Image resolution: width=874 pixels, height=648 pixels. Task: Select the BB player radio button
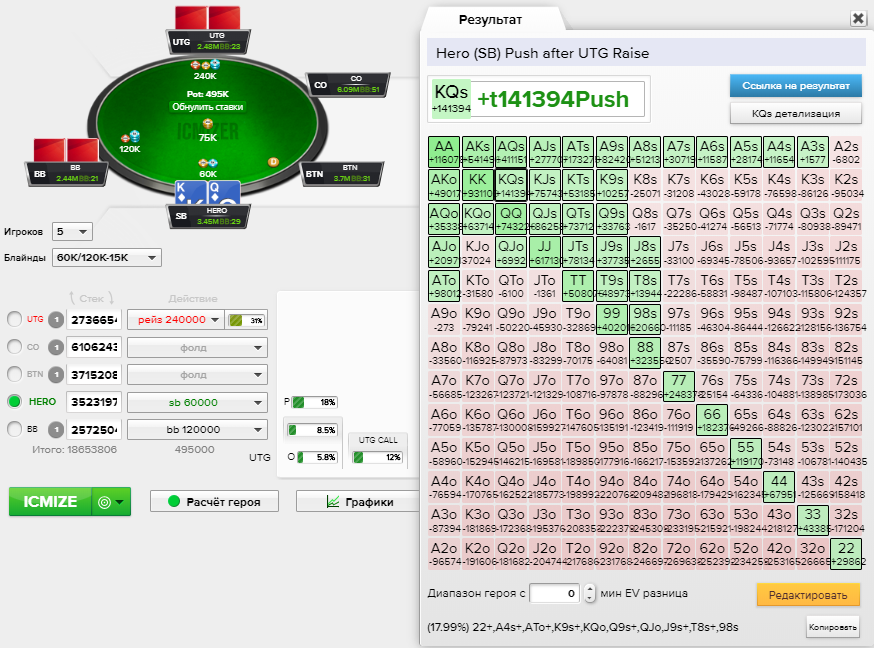pyautogui.click(x=14, y=429)
